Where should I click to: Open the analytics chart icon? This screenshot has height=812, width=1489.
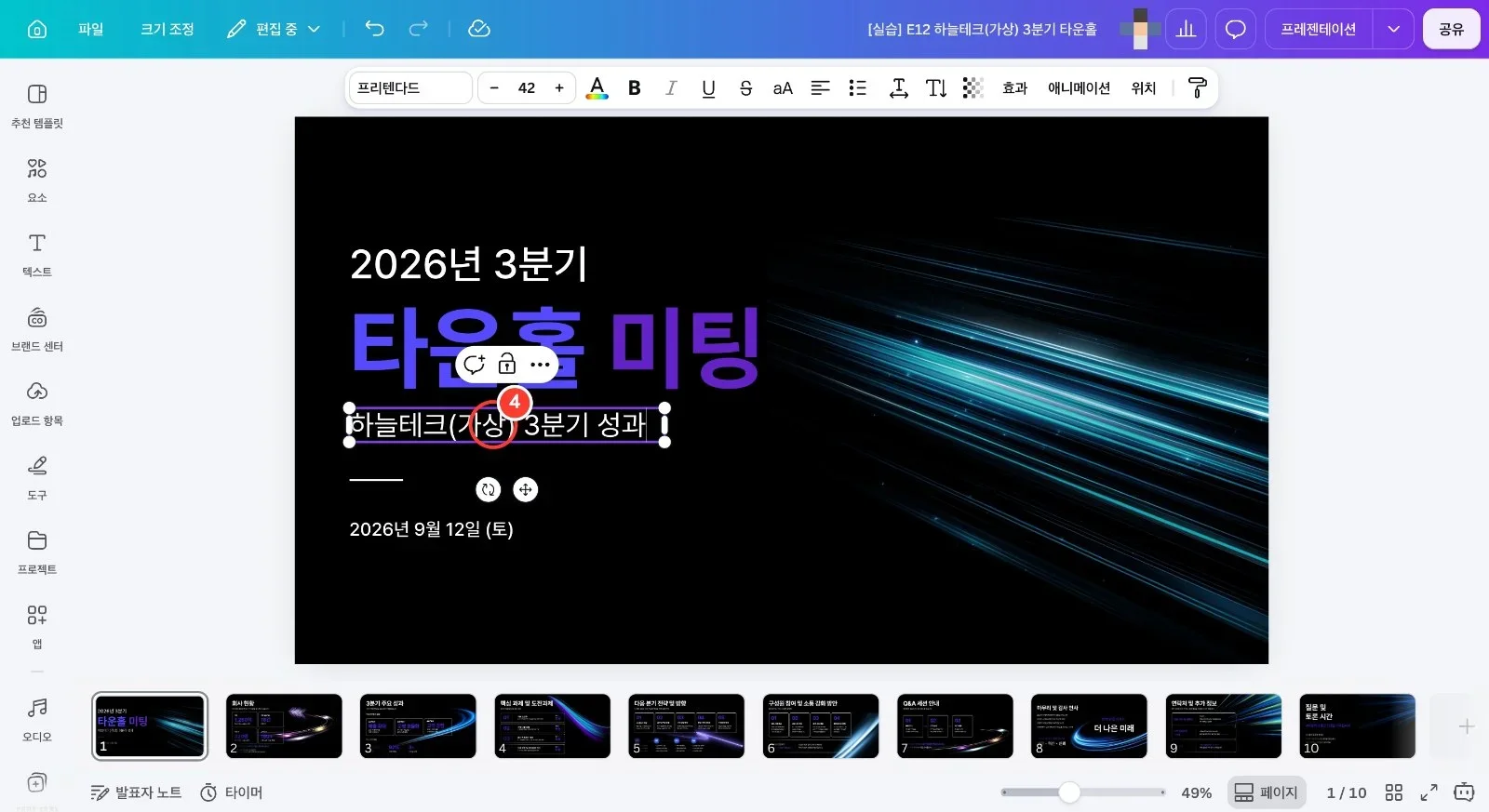pyautogui.click(x=1187, y=29)
